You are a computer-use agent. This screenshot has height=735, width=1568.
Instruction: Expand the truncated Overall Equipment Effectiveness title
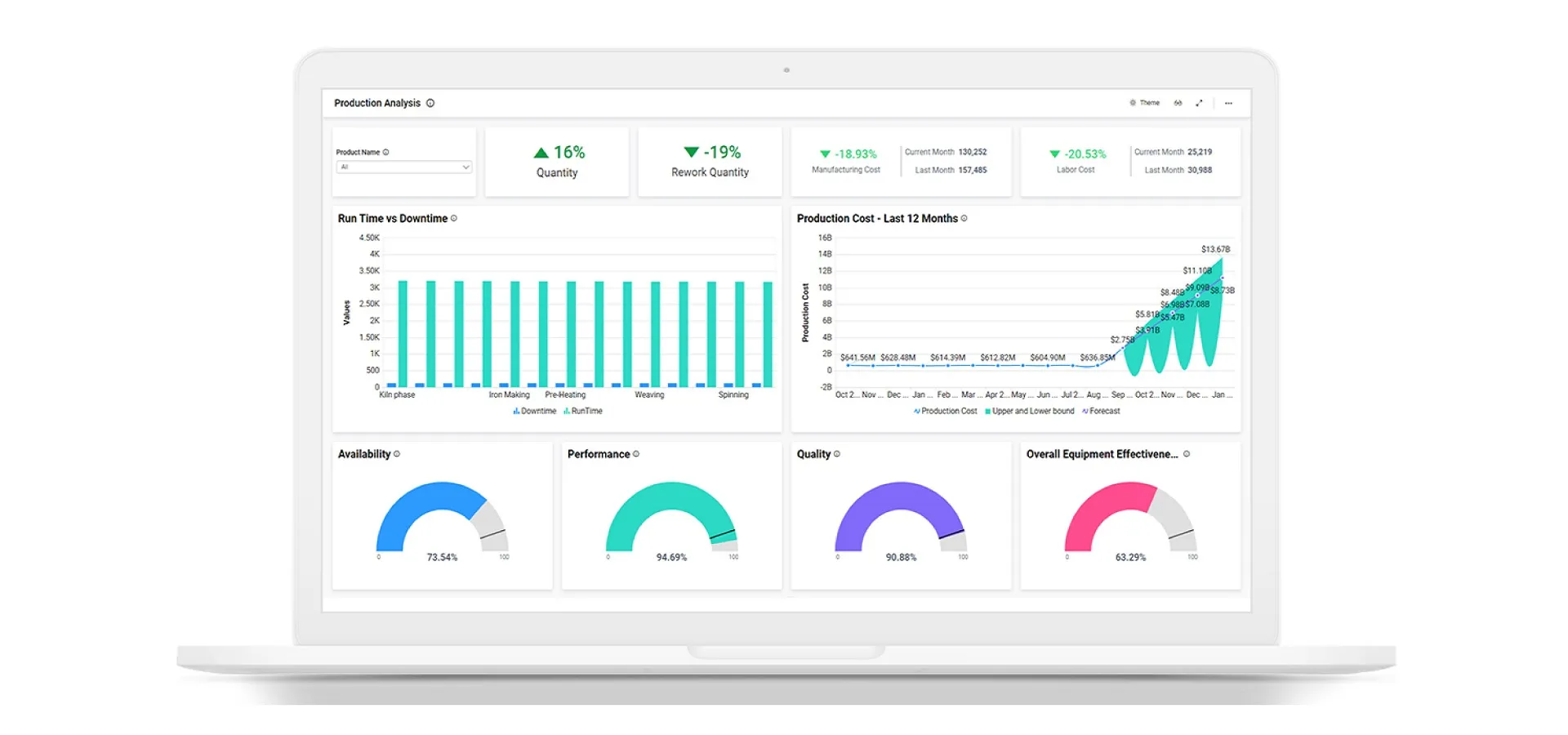(1102, 454)
